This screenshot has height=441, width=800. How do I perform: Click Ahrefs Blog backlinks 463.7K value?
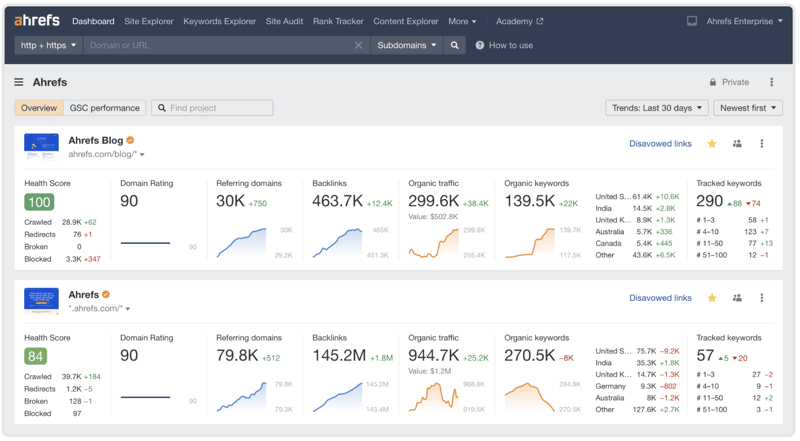pyautogui.click(x=338, y=201)
